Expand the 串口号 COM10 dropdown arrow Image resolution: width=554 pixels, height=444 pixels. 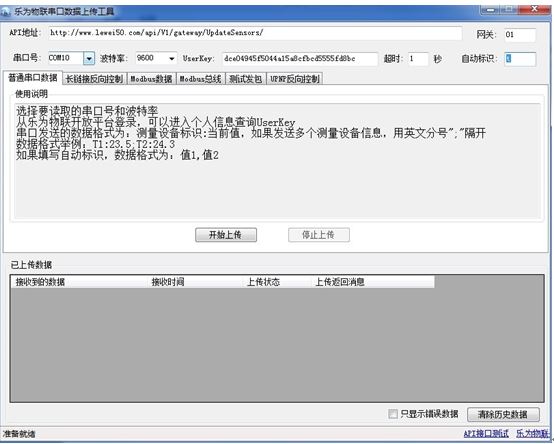point(89,58)
